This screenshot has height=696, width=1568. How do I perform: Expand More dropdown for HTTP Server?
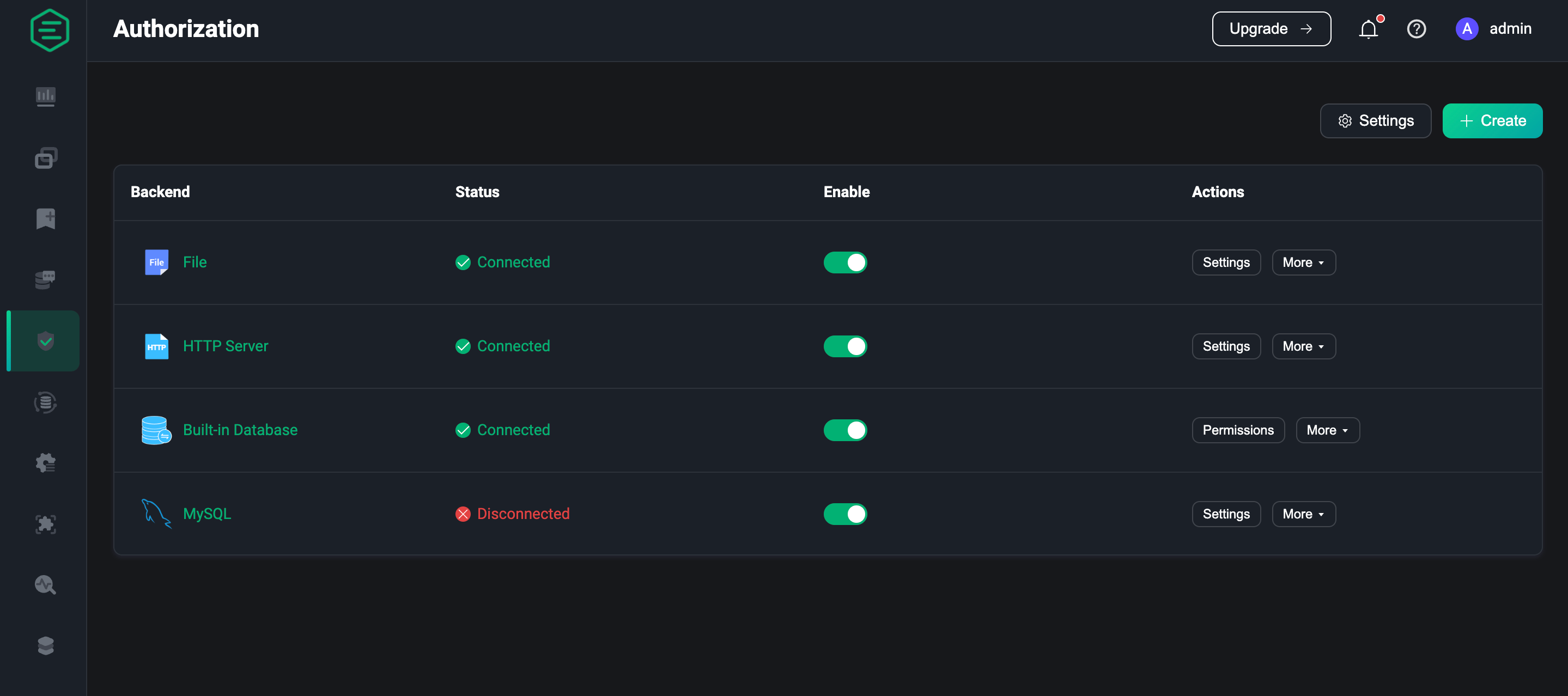1303,346
